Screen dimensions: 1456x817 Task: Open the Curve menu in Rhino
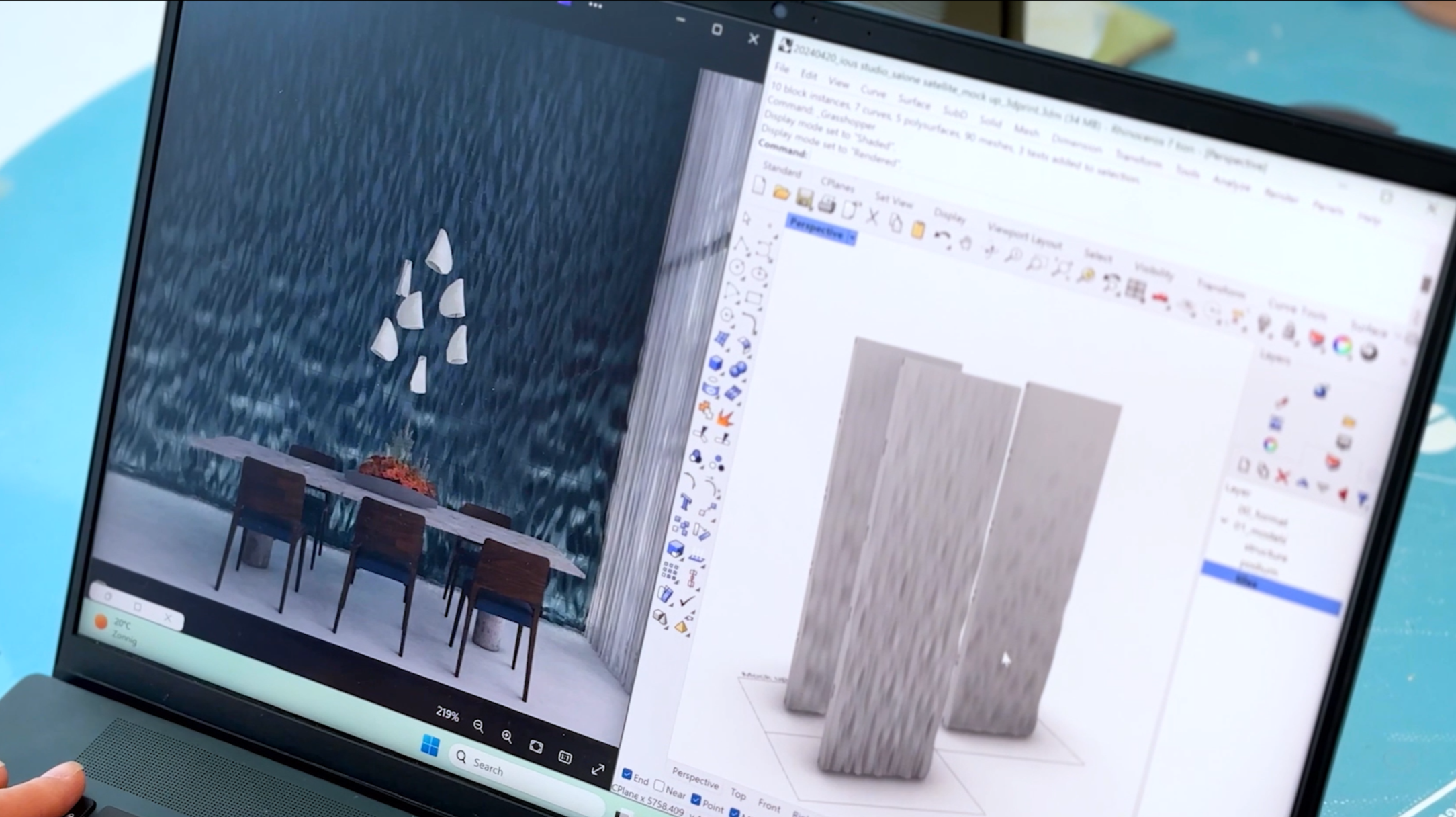coord(873,92)
